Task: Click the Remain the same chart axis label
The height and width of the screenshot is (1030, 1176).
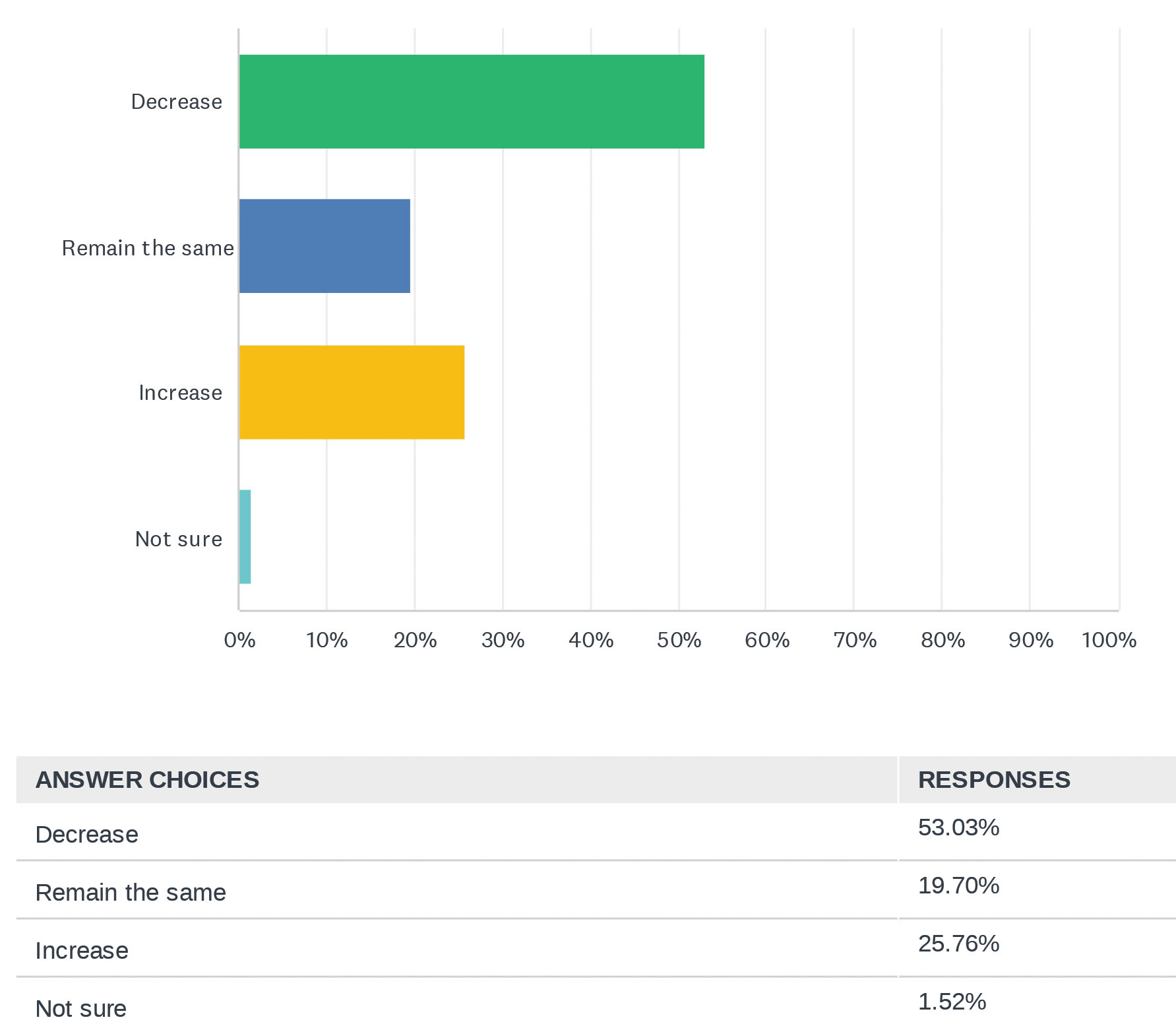Action: click(x=148, y=248)
